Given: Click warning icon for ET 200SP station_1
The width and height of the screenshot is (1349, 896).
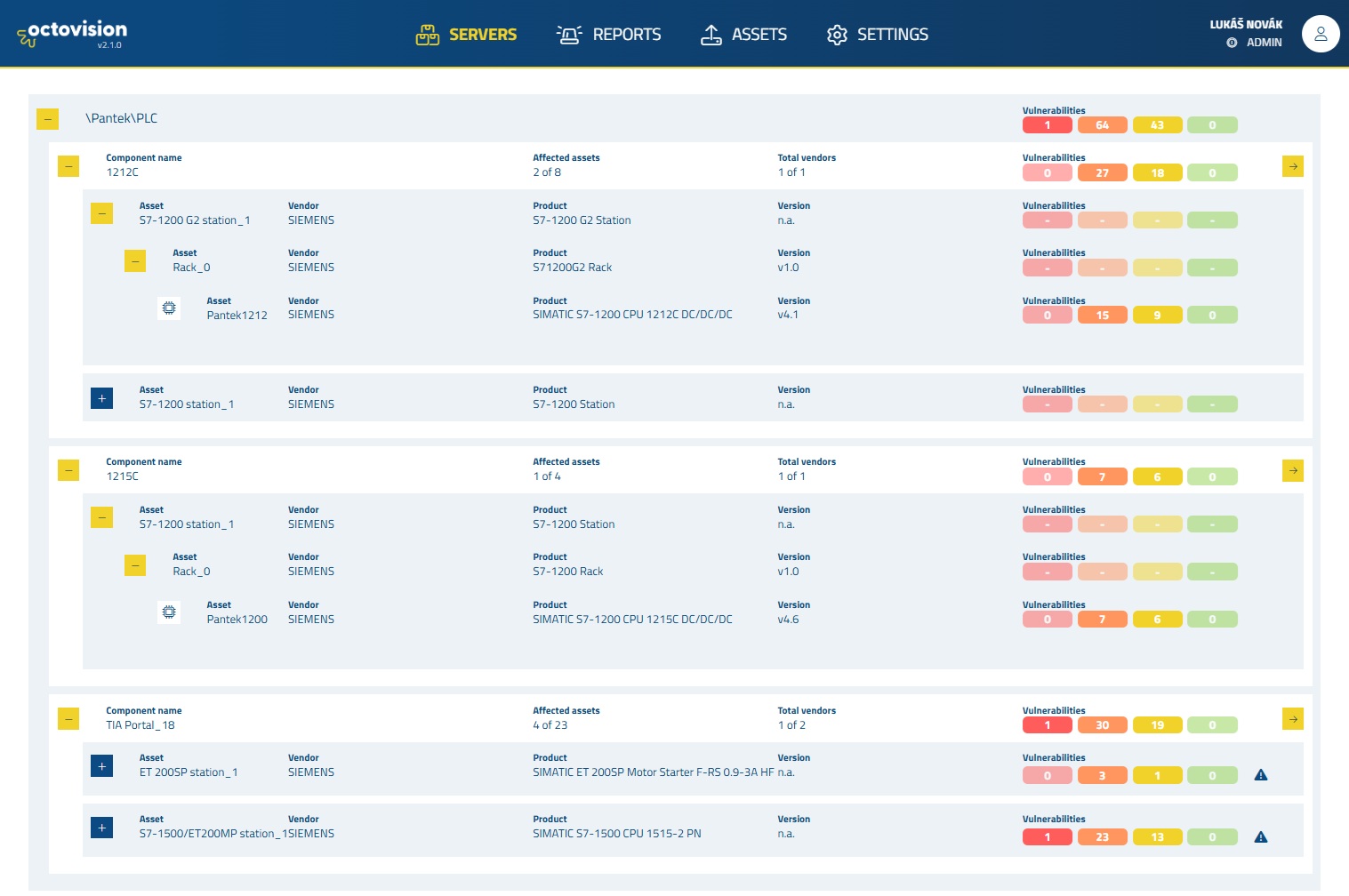Looking at the screenshot, I should click(x=1261, y=775).
